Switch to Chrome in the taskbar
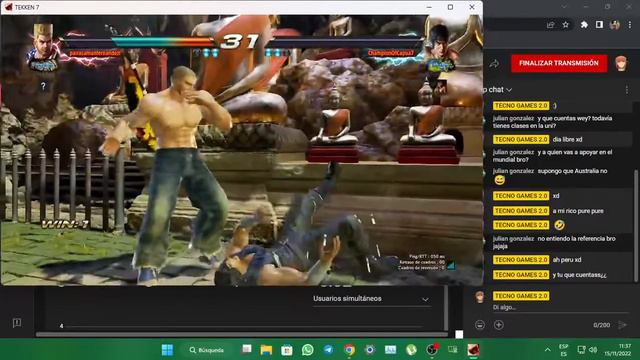Image resolution: width=640 pixels, height=360 pixels. pyautogui.click(x=349, y=350)
